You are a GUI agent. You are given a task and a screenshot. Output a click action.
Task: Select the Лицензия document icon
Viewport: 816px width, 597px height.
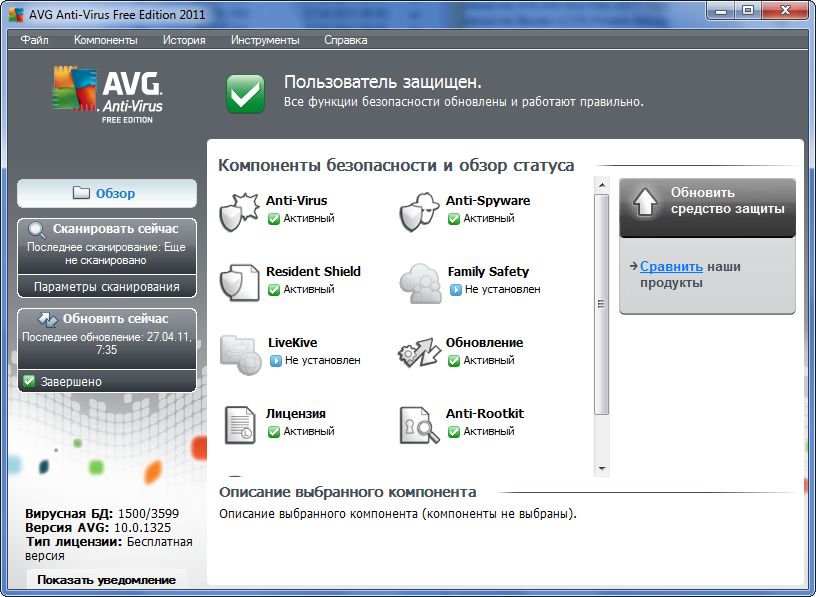coord(240,425)
